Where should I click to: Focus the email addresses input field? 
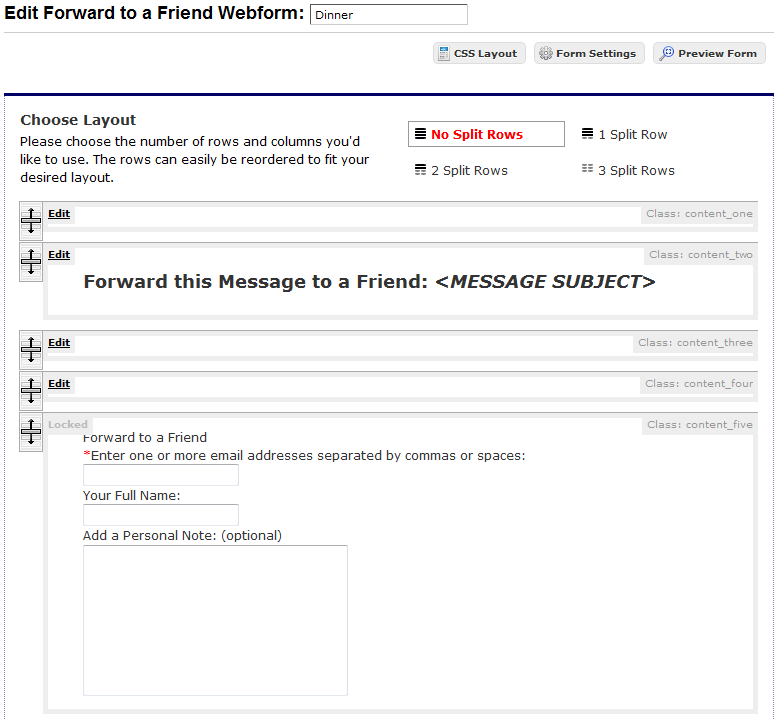(x=160, y=475)
